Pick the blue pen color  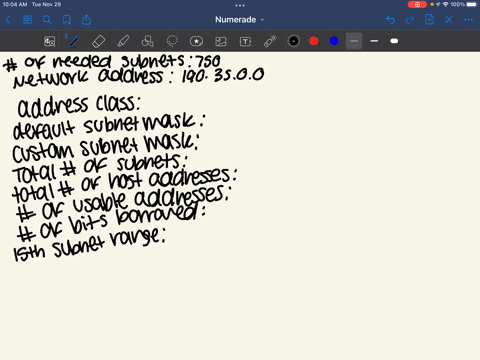[x=334, y=41]
